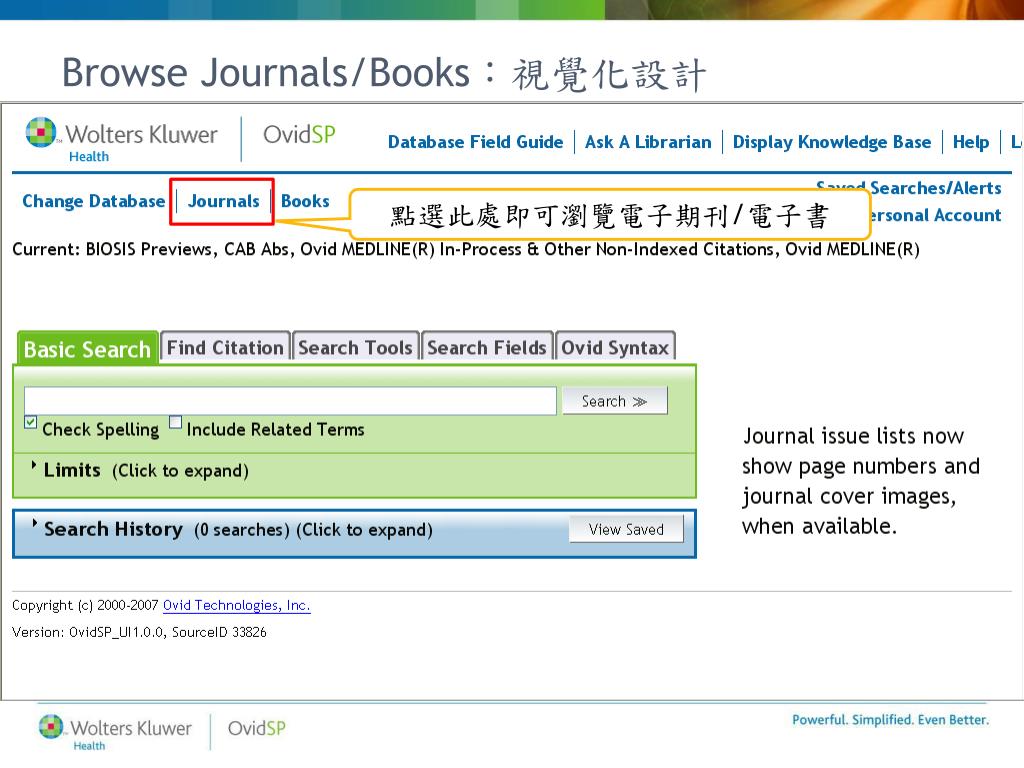
Task: Select the Basic Search tab
Action: pos(87,349)
